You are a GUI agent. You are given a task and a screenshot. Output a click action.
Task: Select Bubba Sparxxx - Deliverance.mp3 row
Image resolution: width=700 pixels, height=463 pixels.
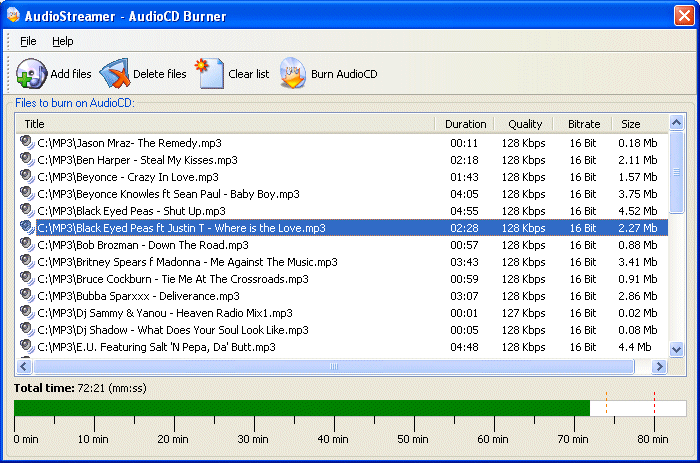[342, 296]
